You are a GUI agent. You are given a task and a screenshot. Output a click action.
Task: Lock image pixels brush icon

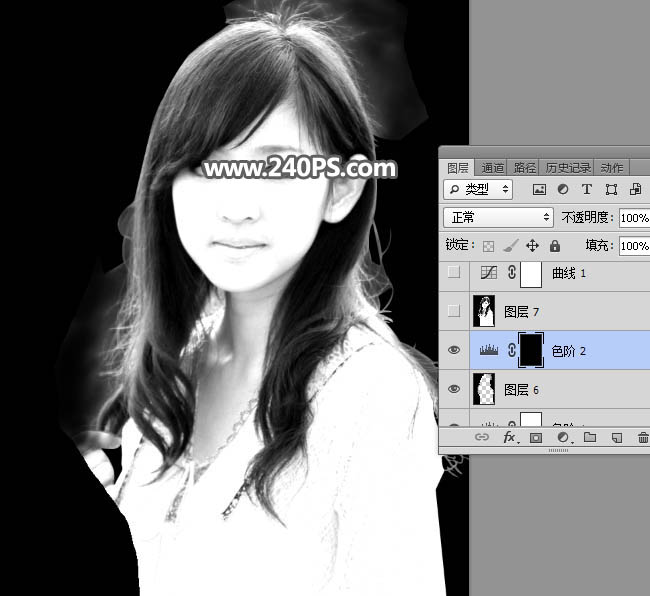pyautogui.click(x=511, y=246)
